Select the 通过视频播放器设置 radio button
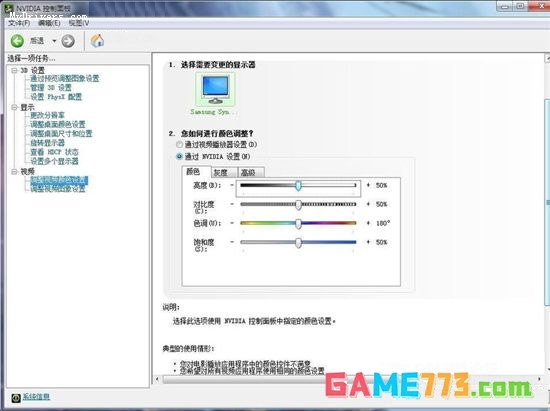The height and width of the screenshot is (411, 550). (180, 144)
